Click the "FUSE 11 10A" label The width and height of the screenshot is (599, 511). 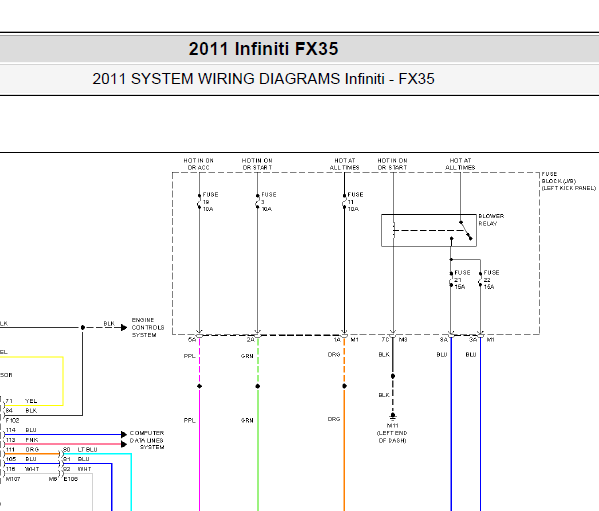[355, 202]
